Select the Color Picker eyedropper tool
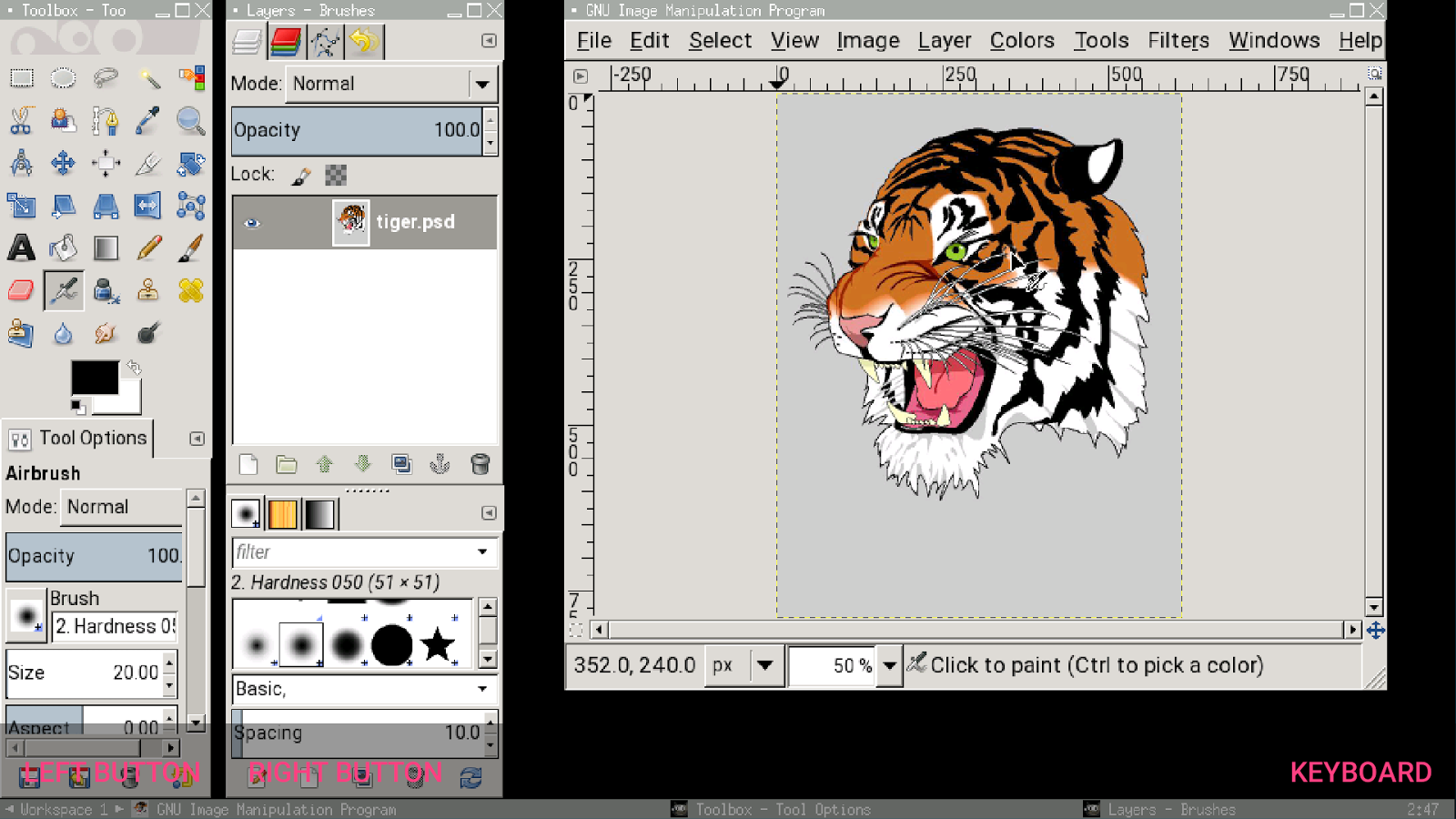This screenshot has height=819, width=1456. (x=148, y=120)
